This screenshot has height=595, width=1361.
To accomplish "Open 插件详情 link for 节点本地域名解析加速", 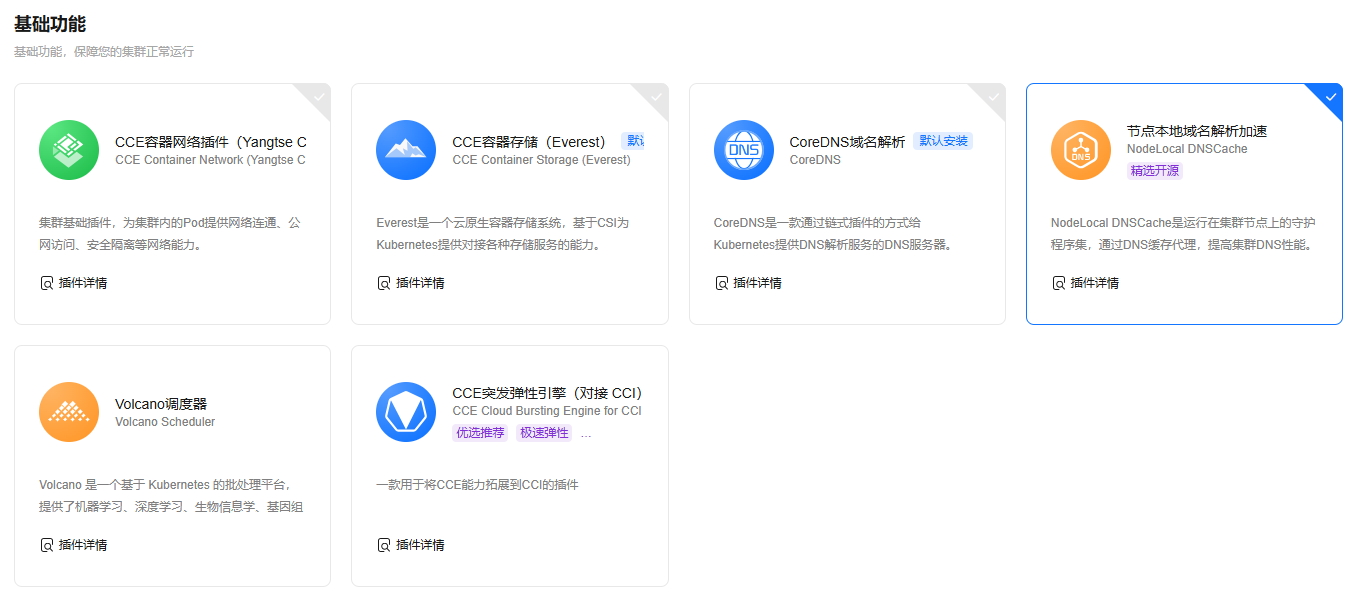I will (x=1095, y=283).
